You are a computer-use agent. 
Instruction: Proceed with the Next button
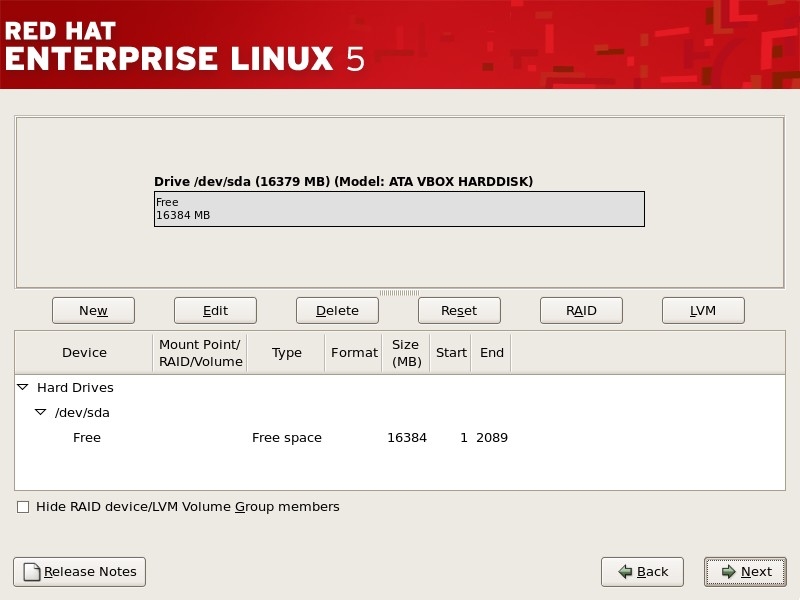click(x=745, y=571)
